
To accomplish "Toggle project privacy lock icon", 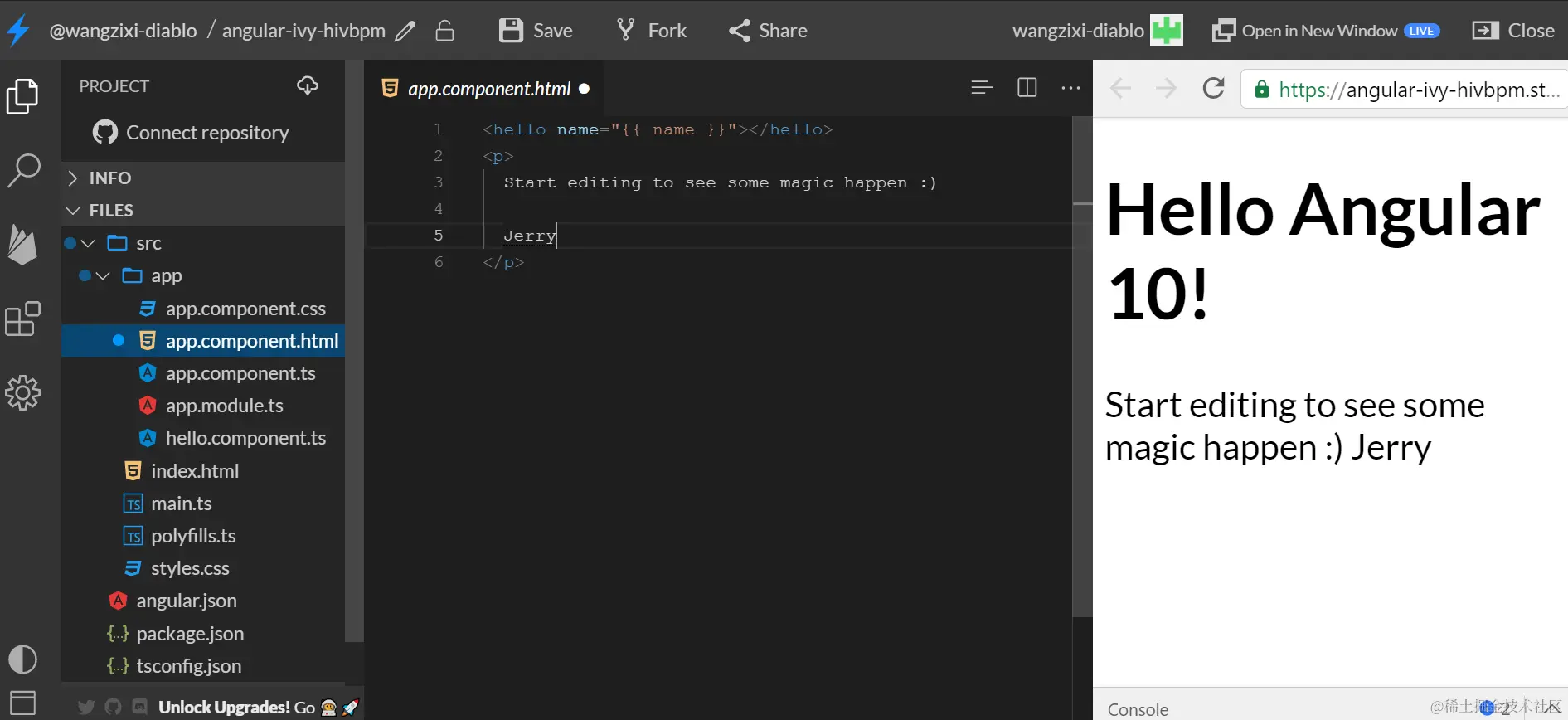I will pos(445,31).
